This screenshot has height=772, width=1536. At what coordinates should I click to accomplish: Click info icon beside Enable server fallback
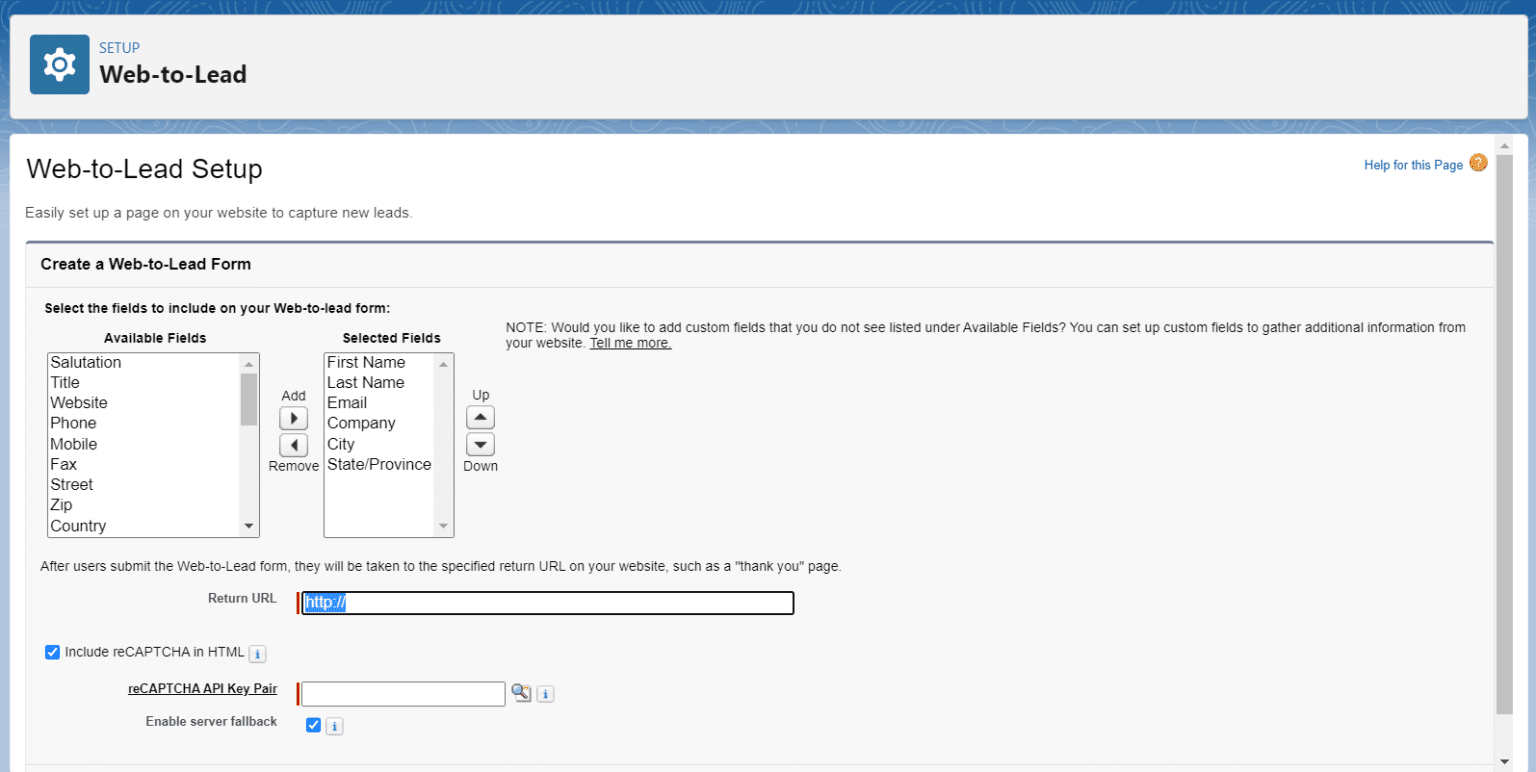click(334, 725)
